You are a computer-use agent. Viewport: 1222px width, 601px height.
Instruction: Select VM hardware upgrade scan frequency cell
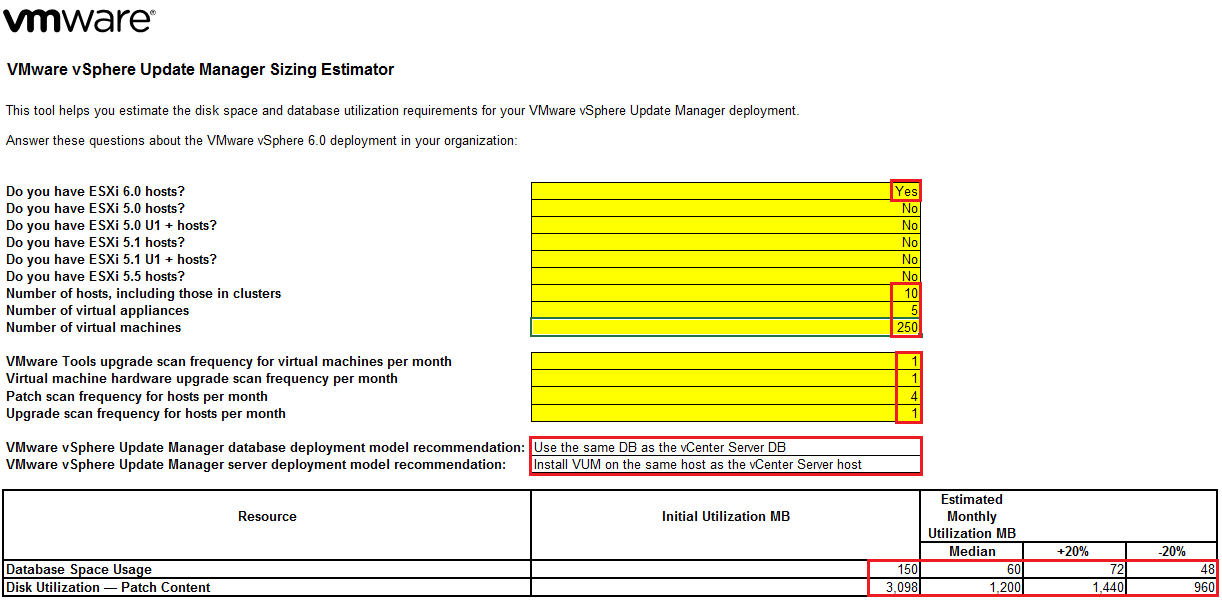[725, 378]
